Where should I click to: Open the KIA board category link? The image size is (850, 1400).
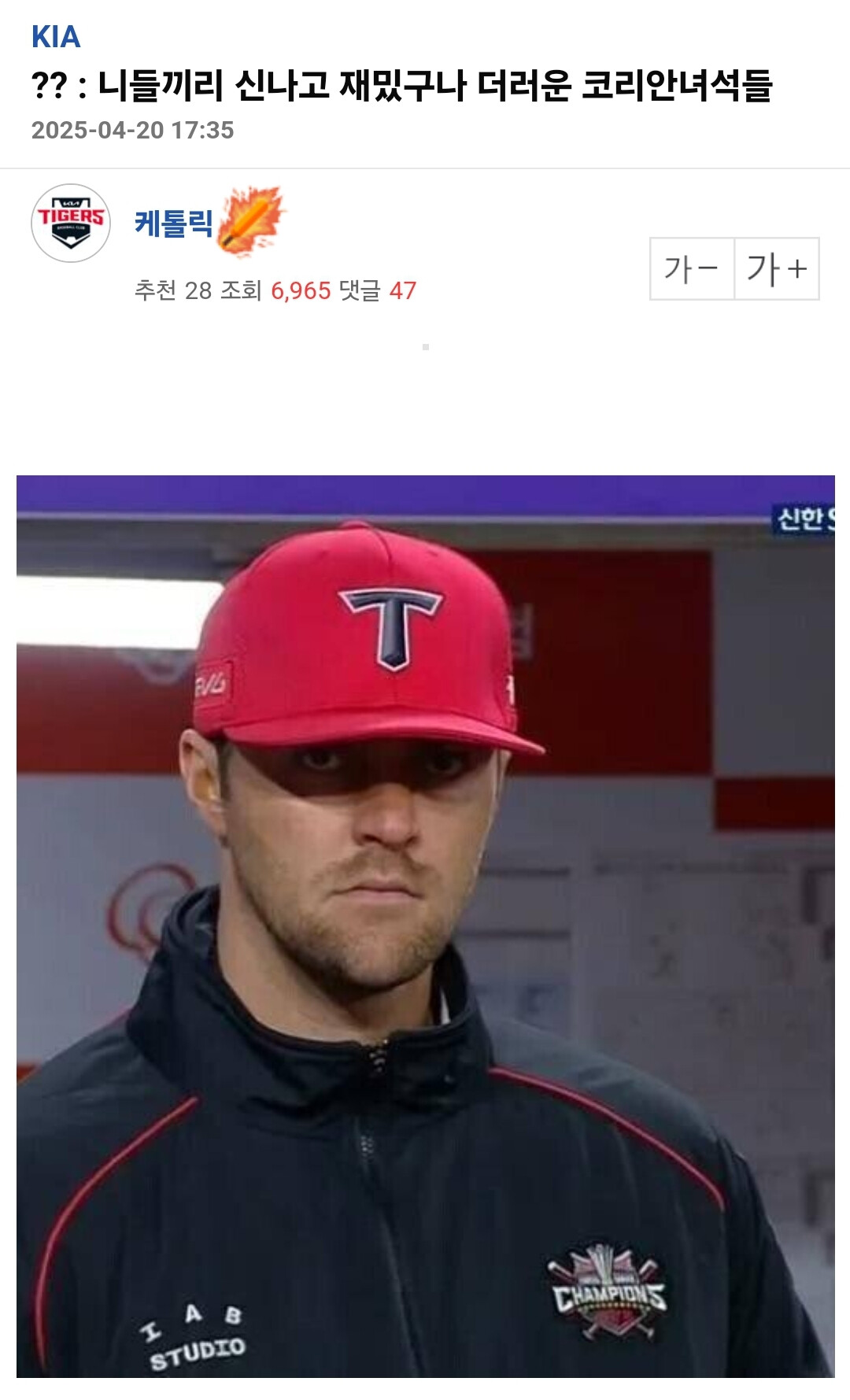pos(56,37)
